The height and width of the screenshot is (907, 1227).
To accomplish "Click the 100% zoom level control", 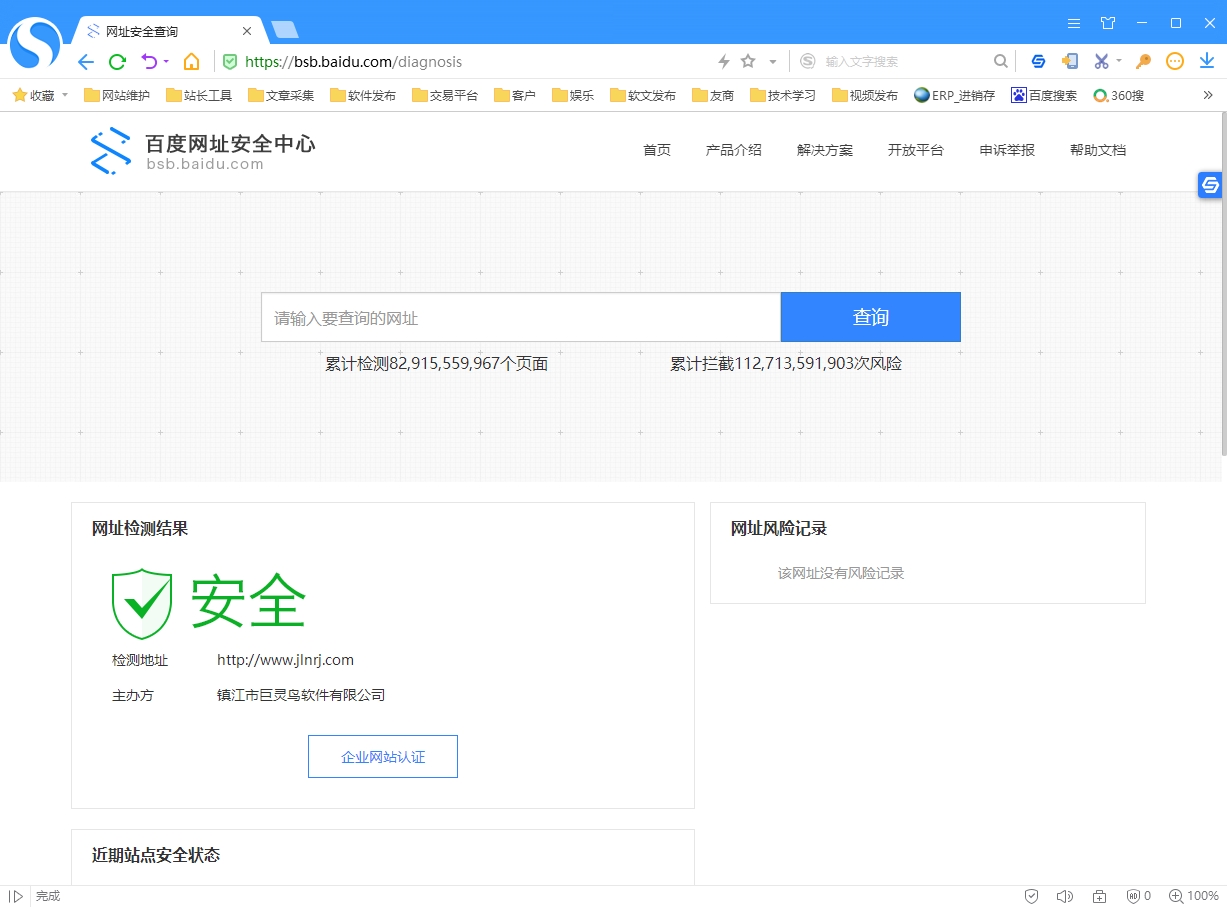I will coord(1196,896).
